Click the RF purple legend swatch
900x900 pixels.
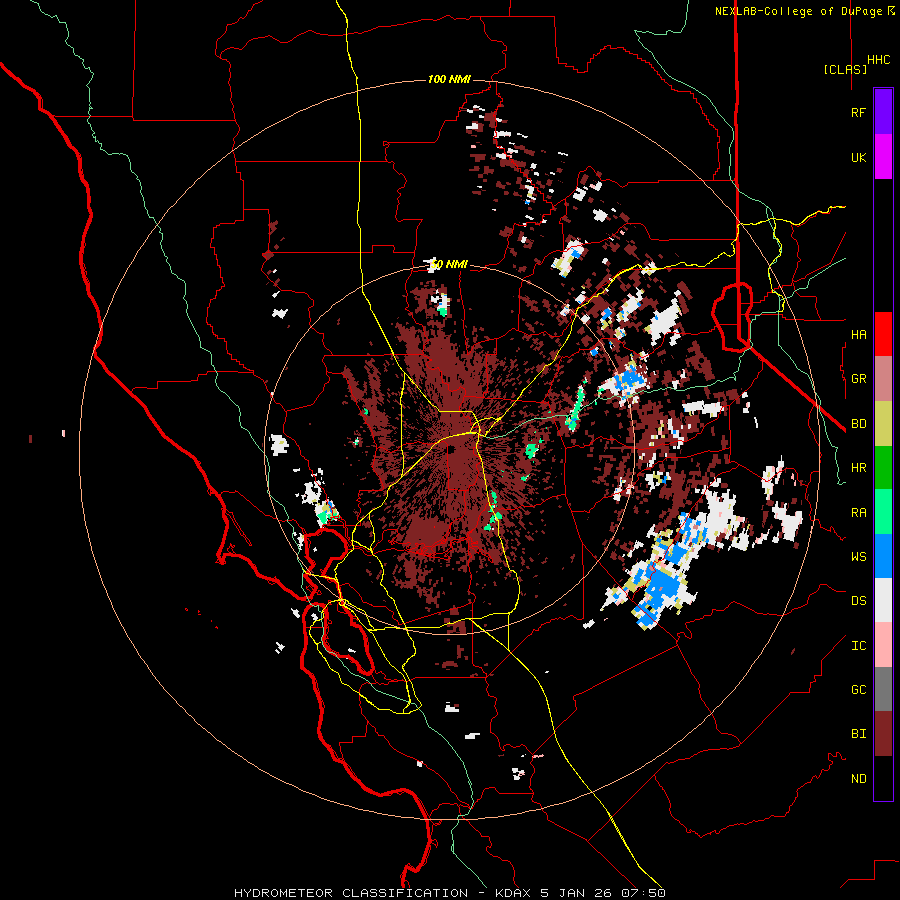point(883,112)
